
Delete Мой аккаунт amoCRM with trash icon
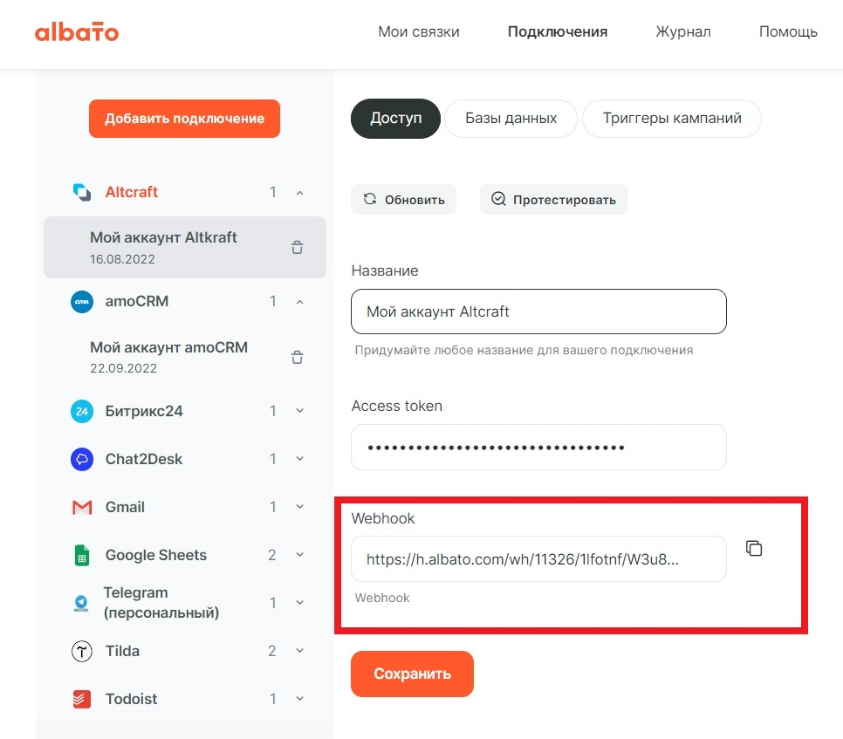coord(297,357)
